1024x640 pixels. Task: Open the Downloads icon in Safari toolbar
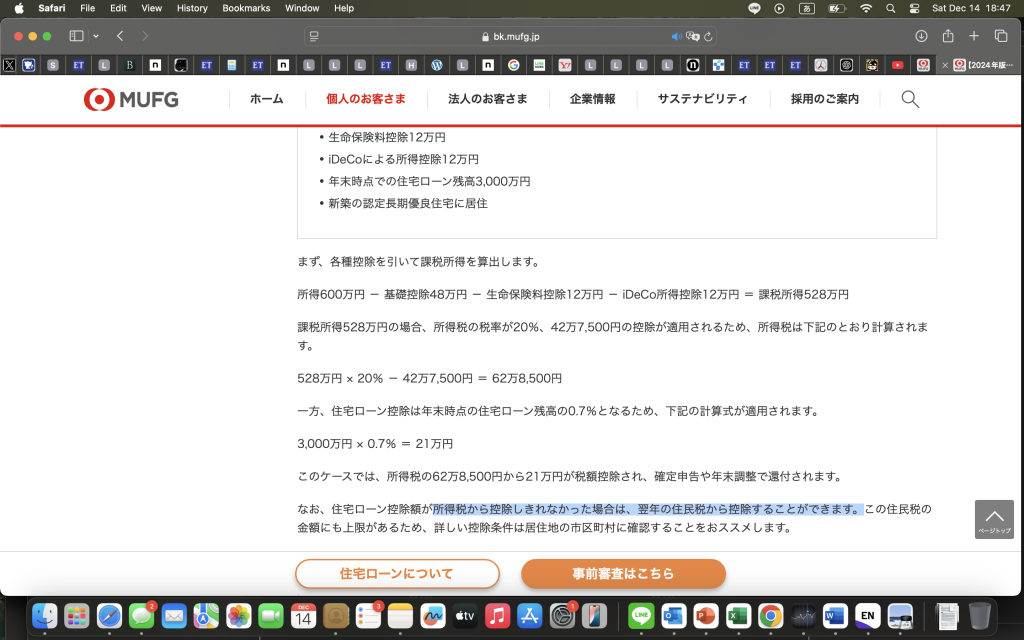click(921, 34)
